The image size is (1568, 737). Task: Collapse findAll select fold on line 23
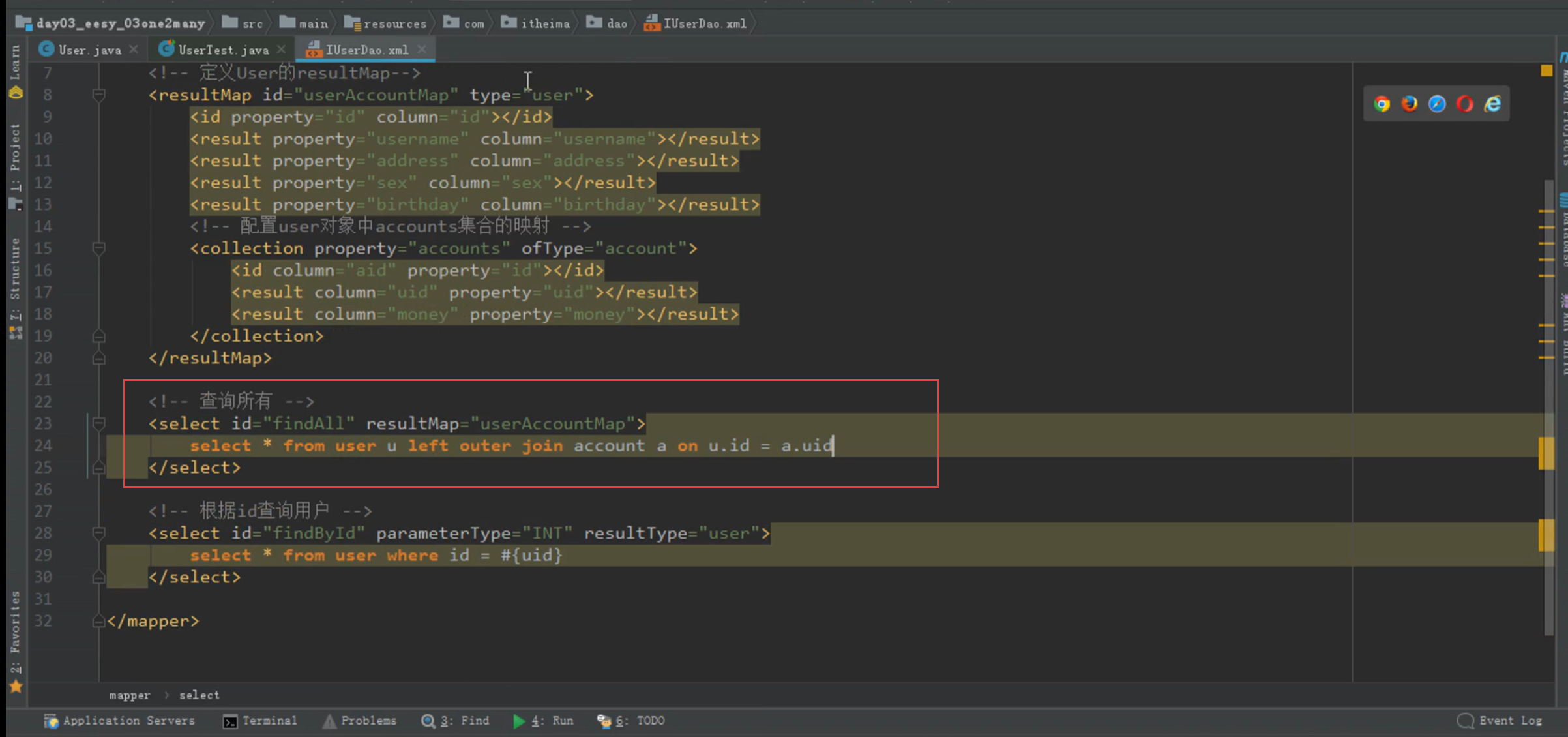click(x=99, y=424)
